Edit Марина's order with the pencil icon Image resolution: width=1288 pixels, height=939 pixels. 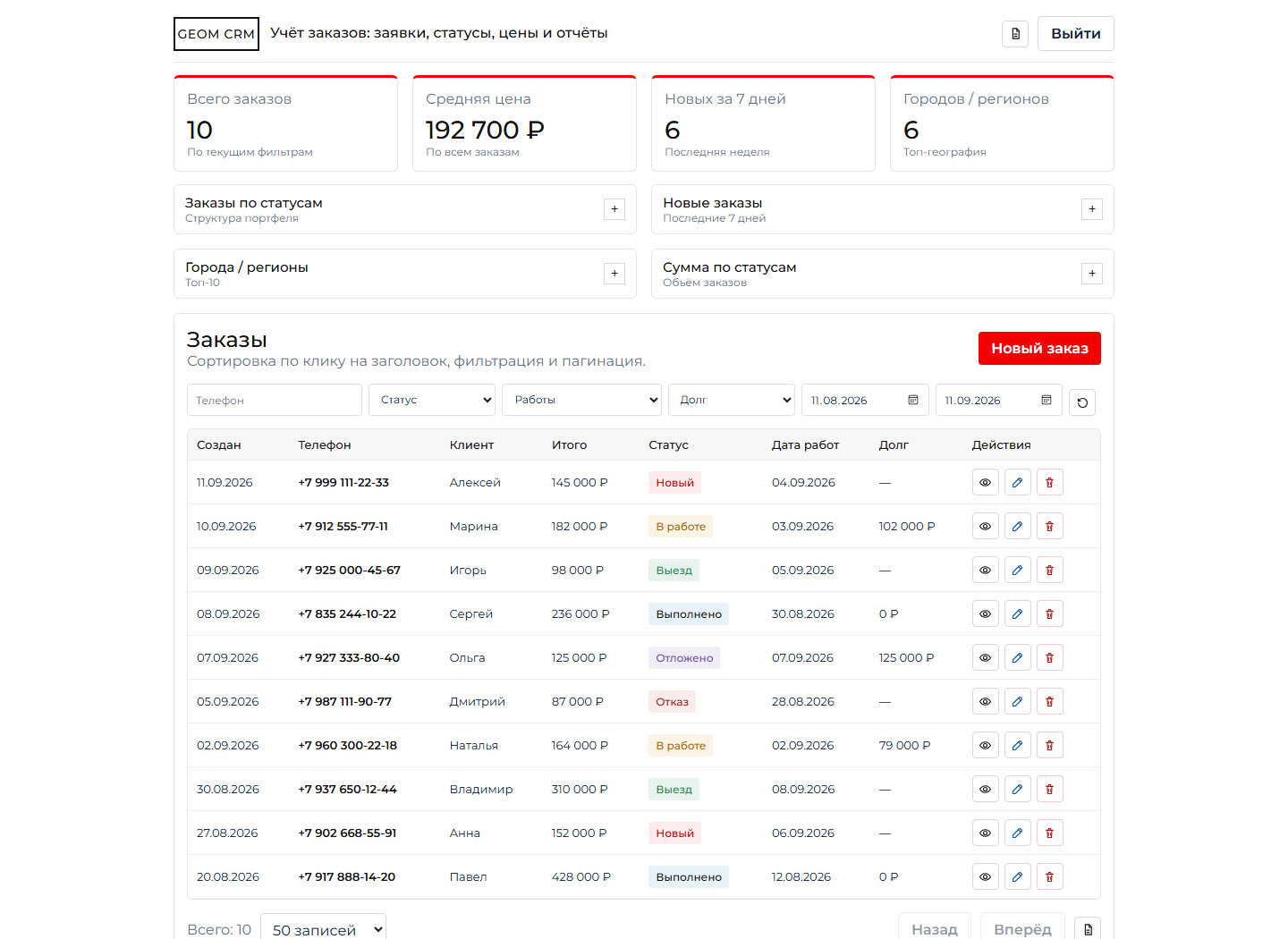coord(1018,526)
